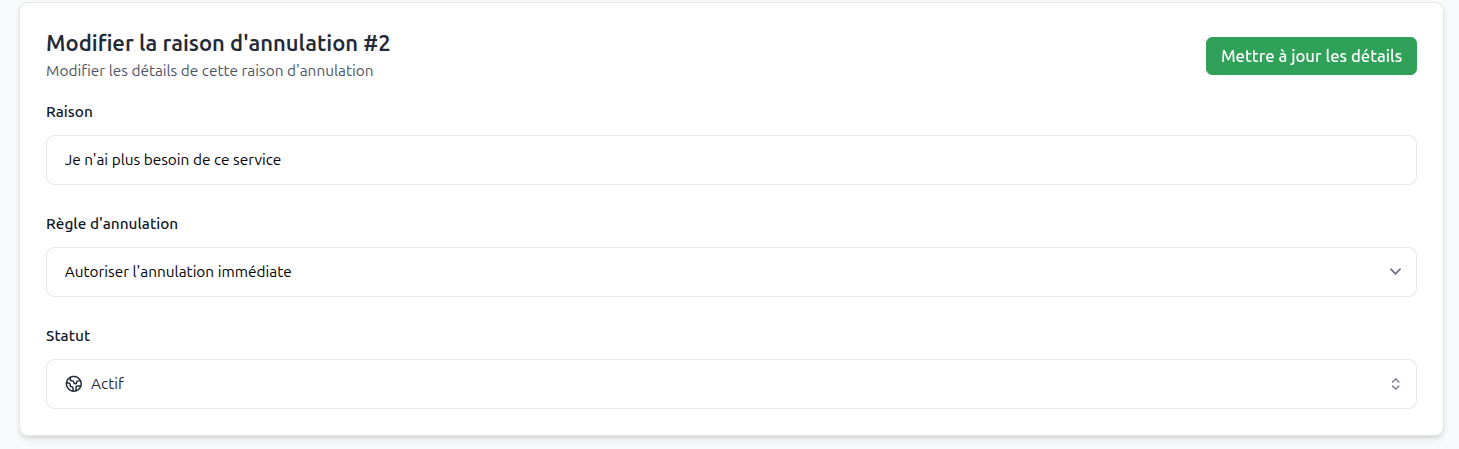Click heading 'Modifier la raison d'annulation #2'

pyautogui.click(x=218, y=43)
